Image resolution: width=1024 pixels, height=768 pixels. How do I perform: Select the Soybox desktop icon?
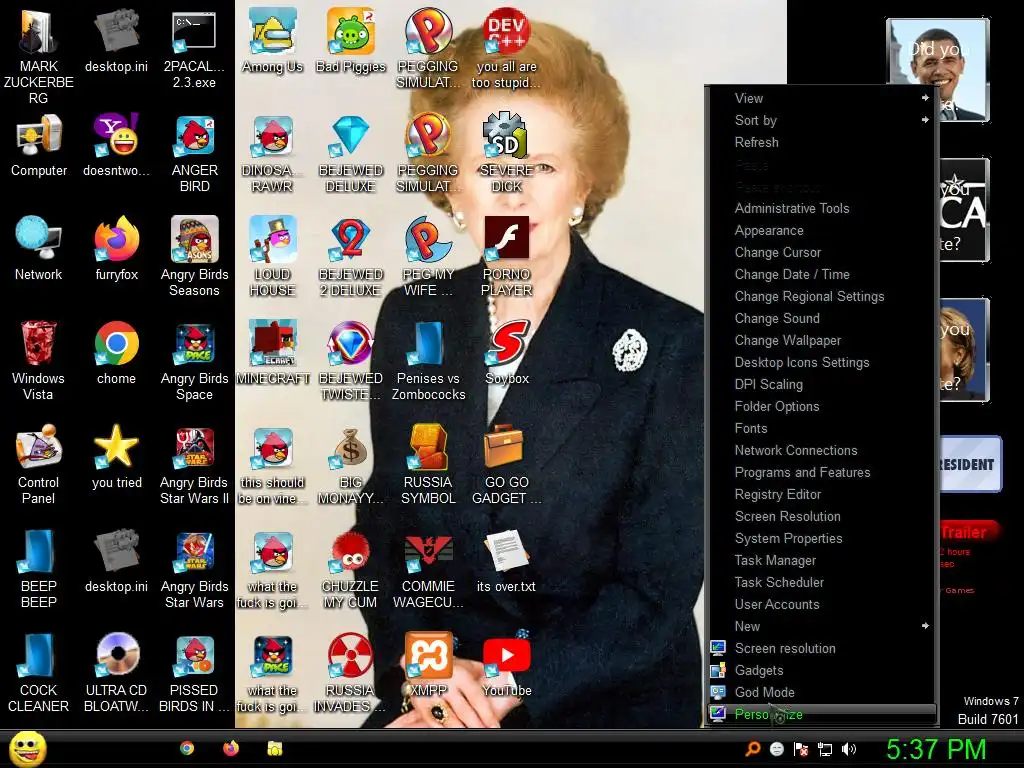coord(507,353)
